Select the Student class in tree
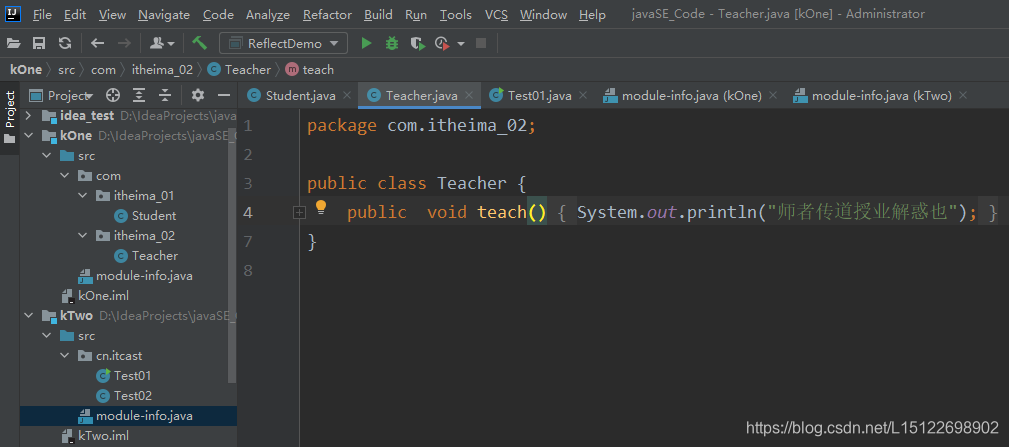The height and width of the screenshot is (447, 1009). 145,215
